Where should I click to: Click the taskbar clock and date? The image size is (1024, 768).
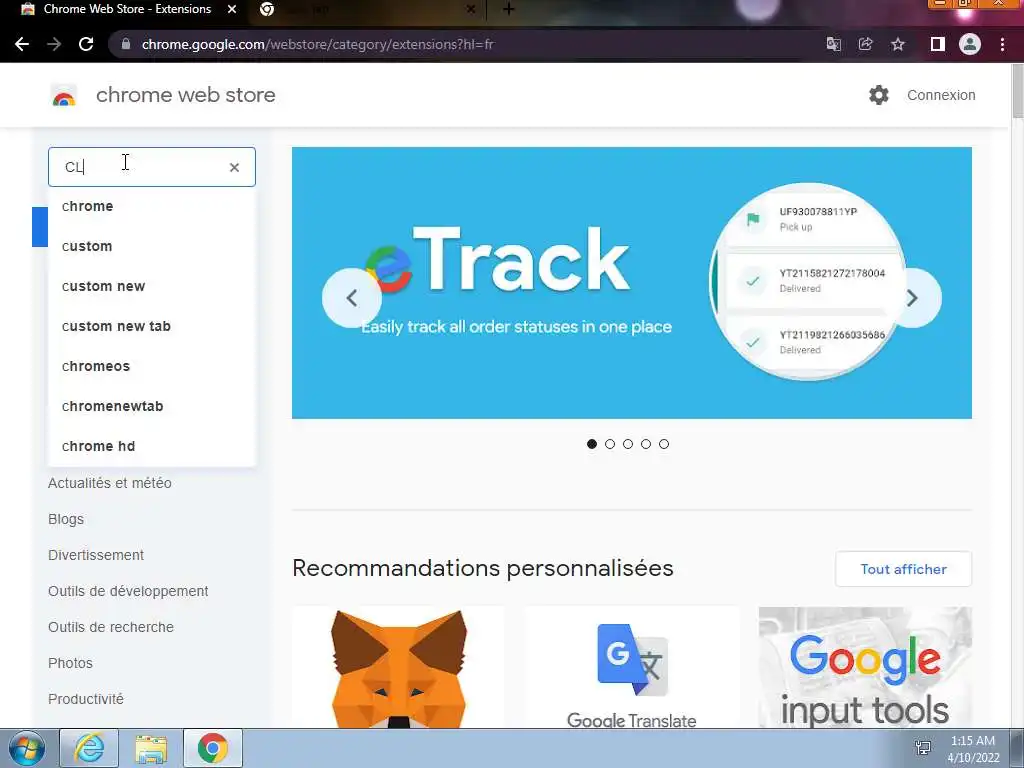pyautogui.click(x=973, y=749)
